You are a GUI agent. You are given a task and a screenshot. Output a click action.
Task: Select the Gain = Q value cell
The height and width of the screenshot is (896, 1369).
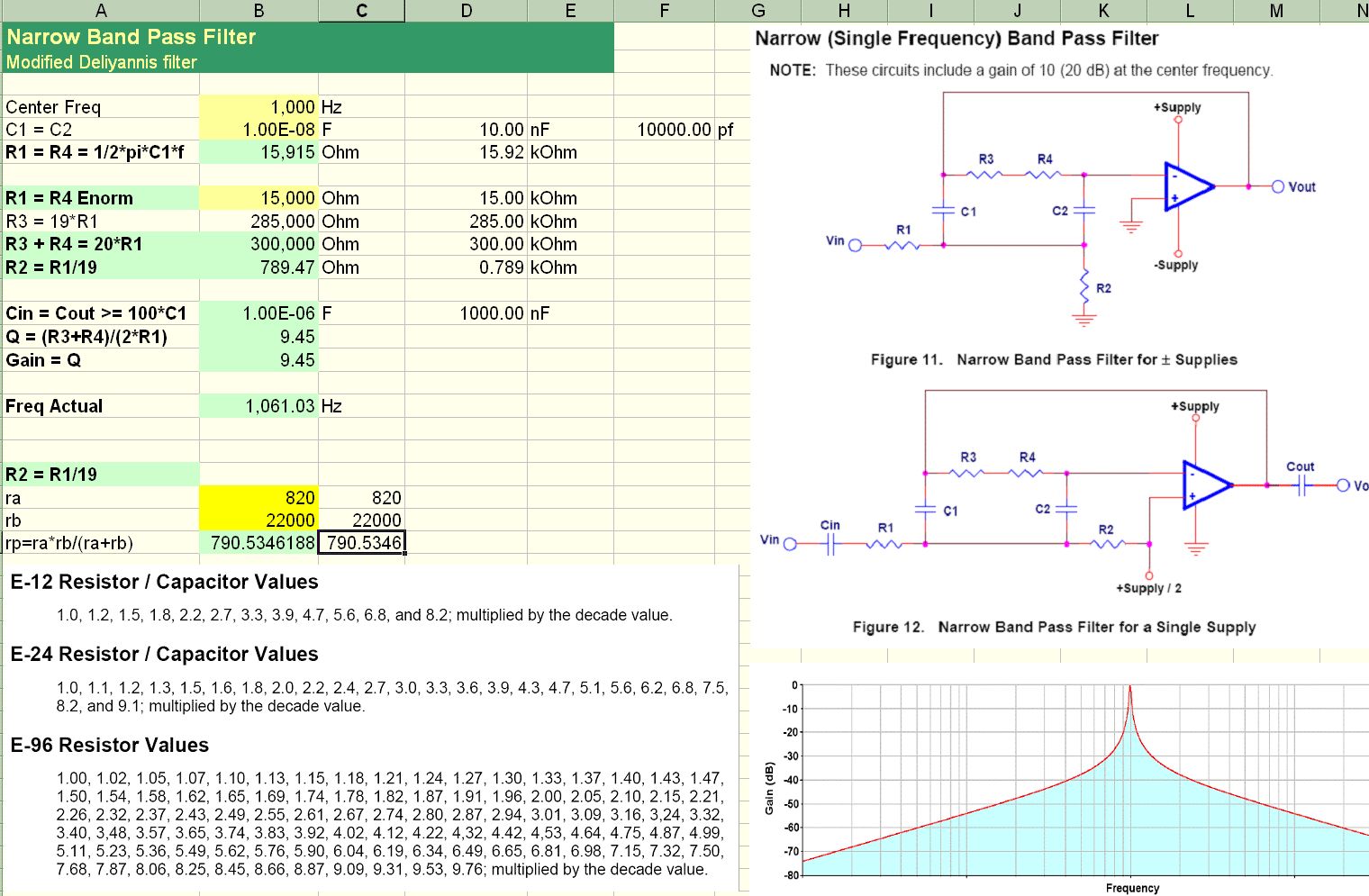258,360
